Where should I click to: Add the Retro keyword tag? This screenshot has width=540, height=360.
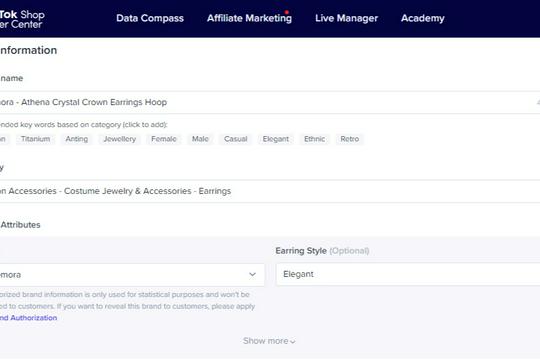350,139
